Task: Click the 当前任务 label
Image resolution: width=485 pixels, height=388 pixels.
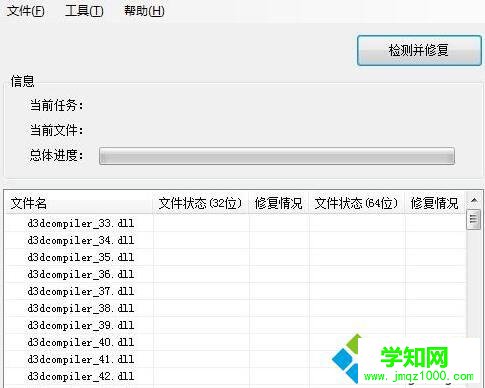Action: (56, 106)
